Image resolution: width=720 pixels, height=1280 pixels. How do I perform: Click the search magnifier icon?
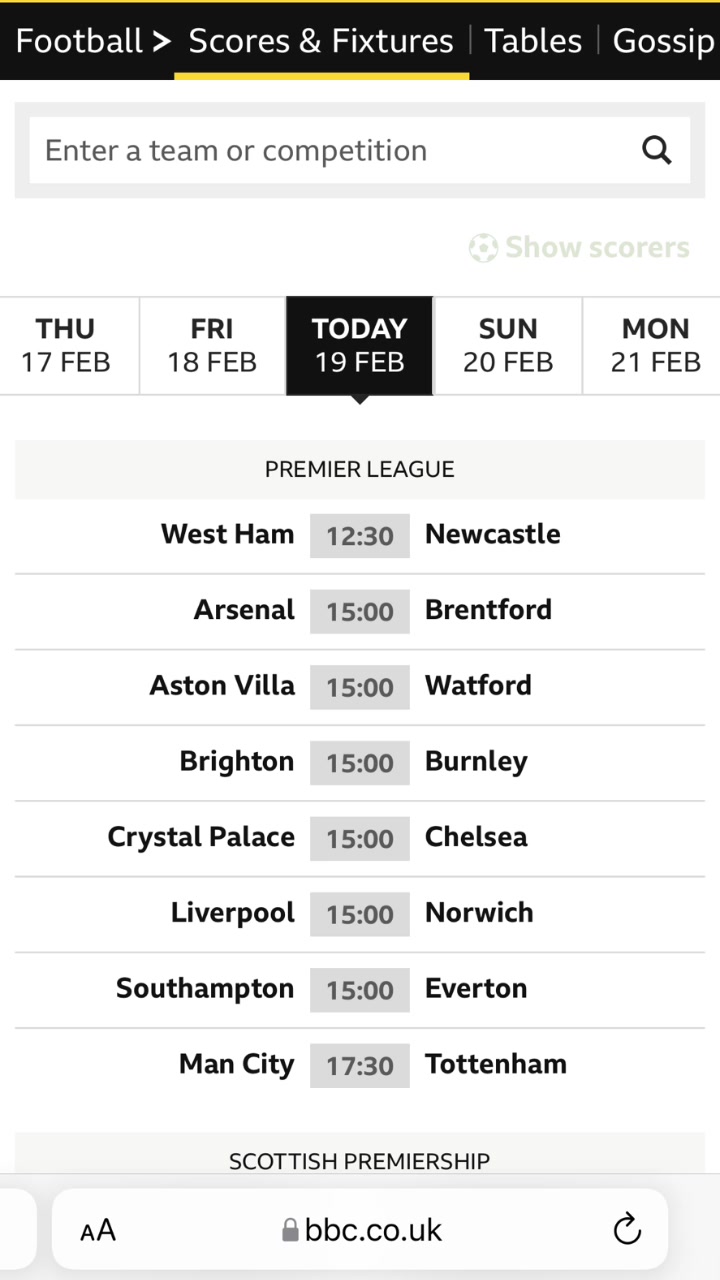point(656,150)
